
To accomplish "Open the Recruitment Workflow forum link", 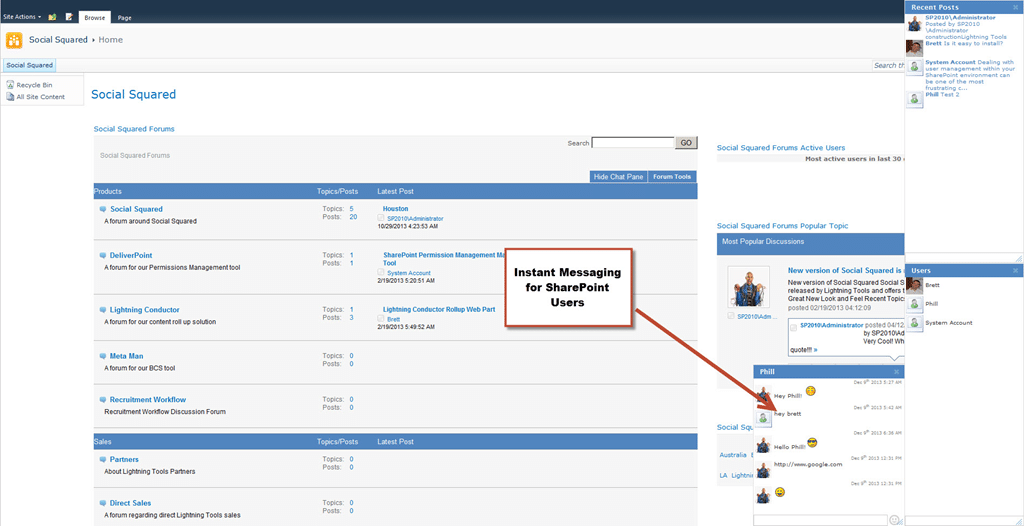I will pyautogui.click(x=148, y=399).
